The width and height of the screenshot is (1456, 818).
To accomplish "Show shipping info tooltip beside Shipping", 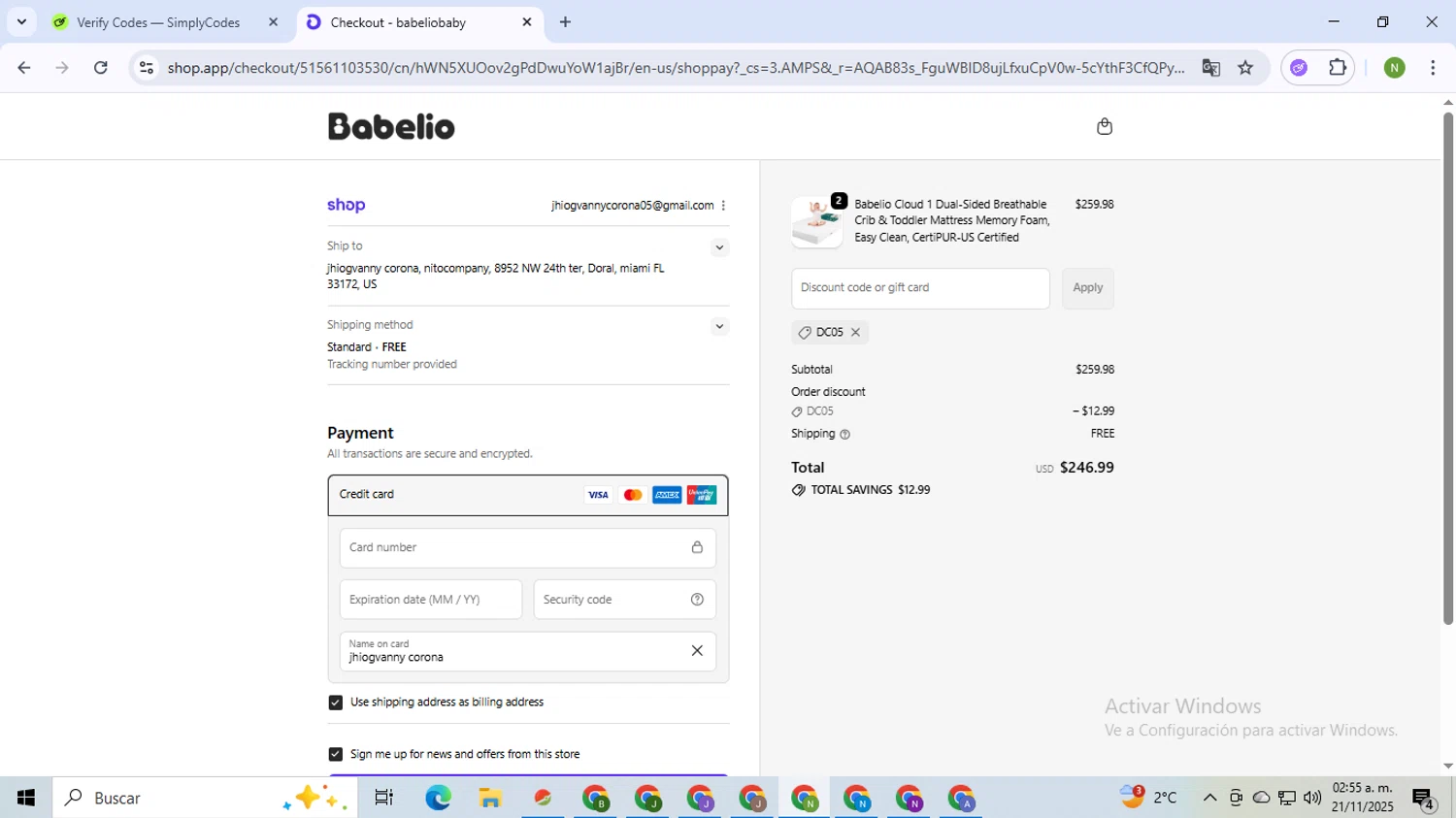I will point(844,435).
